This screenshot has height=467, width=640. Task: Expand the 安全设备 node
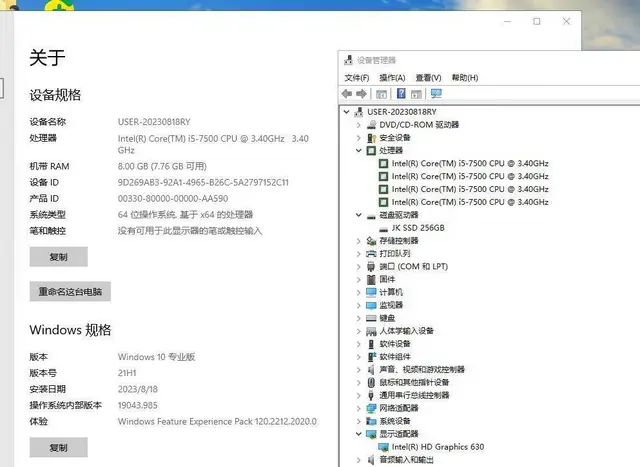[x=358, y=138]
